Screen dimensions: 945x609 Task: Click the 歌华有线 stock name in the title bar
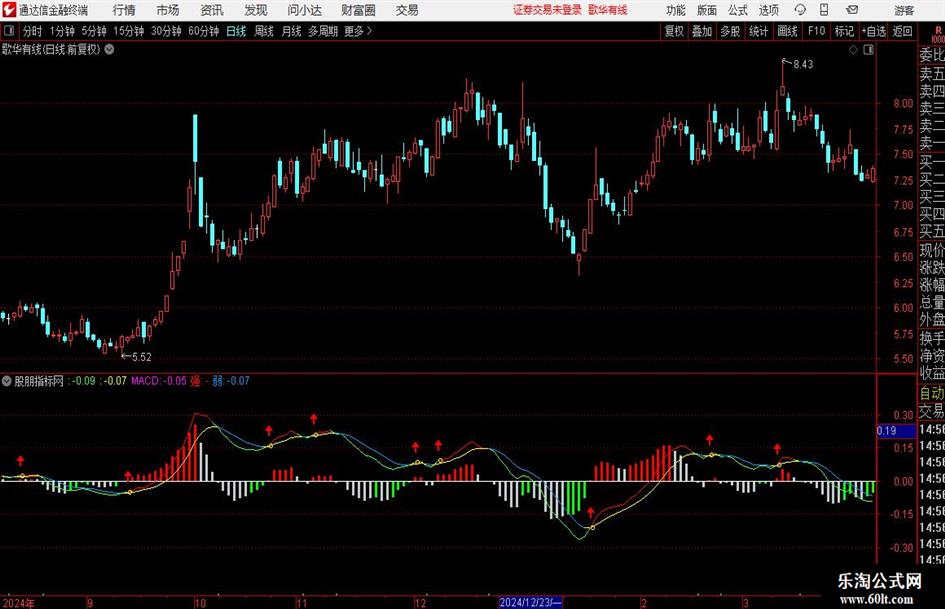click(x=608, y=10)
